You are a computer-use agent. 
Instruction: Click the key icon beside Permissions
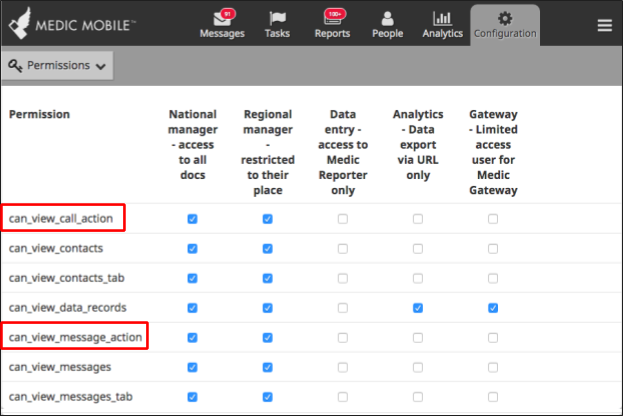click(x=15, y=66)
